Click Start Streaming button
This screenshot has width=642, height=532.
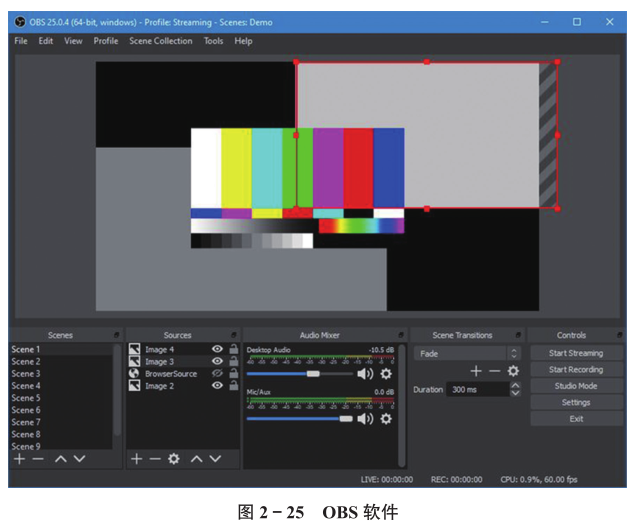(x=576, y=353)
